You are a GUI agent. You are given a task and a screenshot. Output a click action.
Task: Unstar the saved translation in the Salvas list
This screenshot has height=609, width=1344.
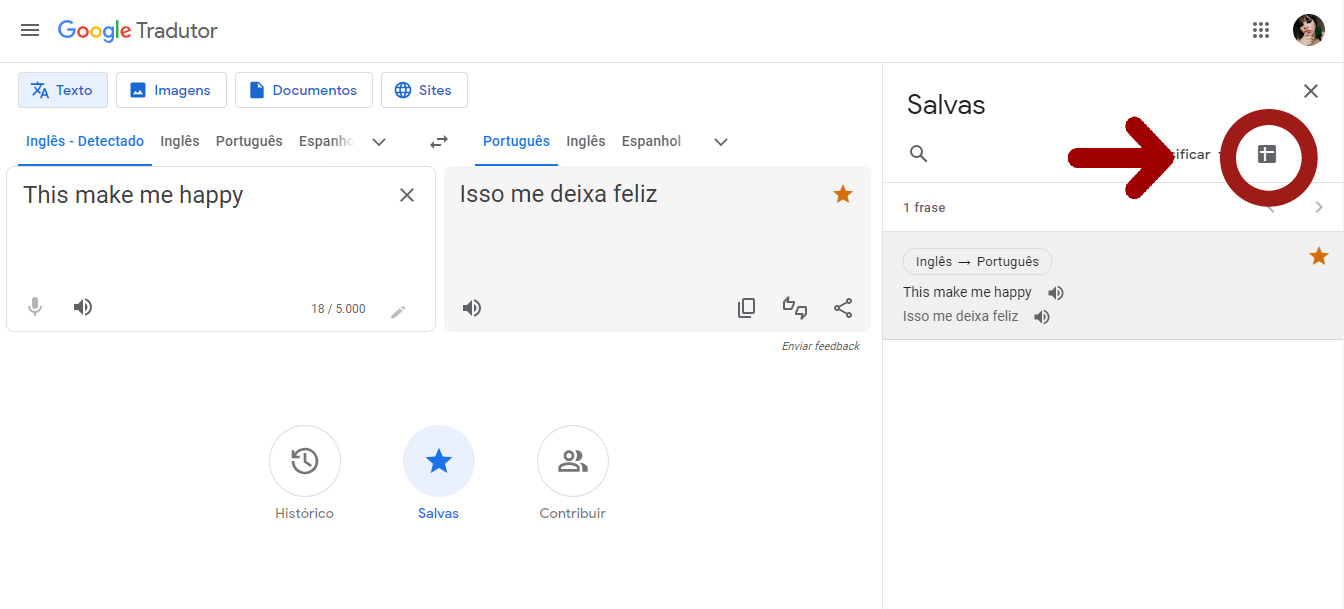click(1318, 256)
